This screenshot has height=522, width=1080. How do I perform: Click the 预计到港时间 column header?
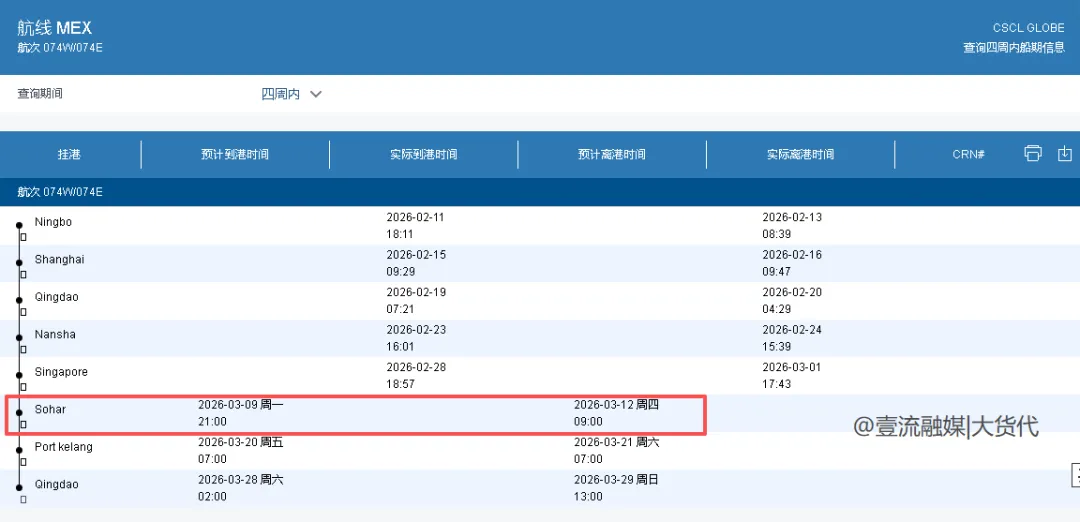[x=235, y=154]
